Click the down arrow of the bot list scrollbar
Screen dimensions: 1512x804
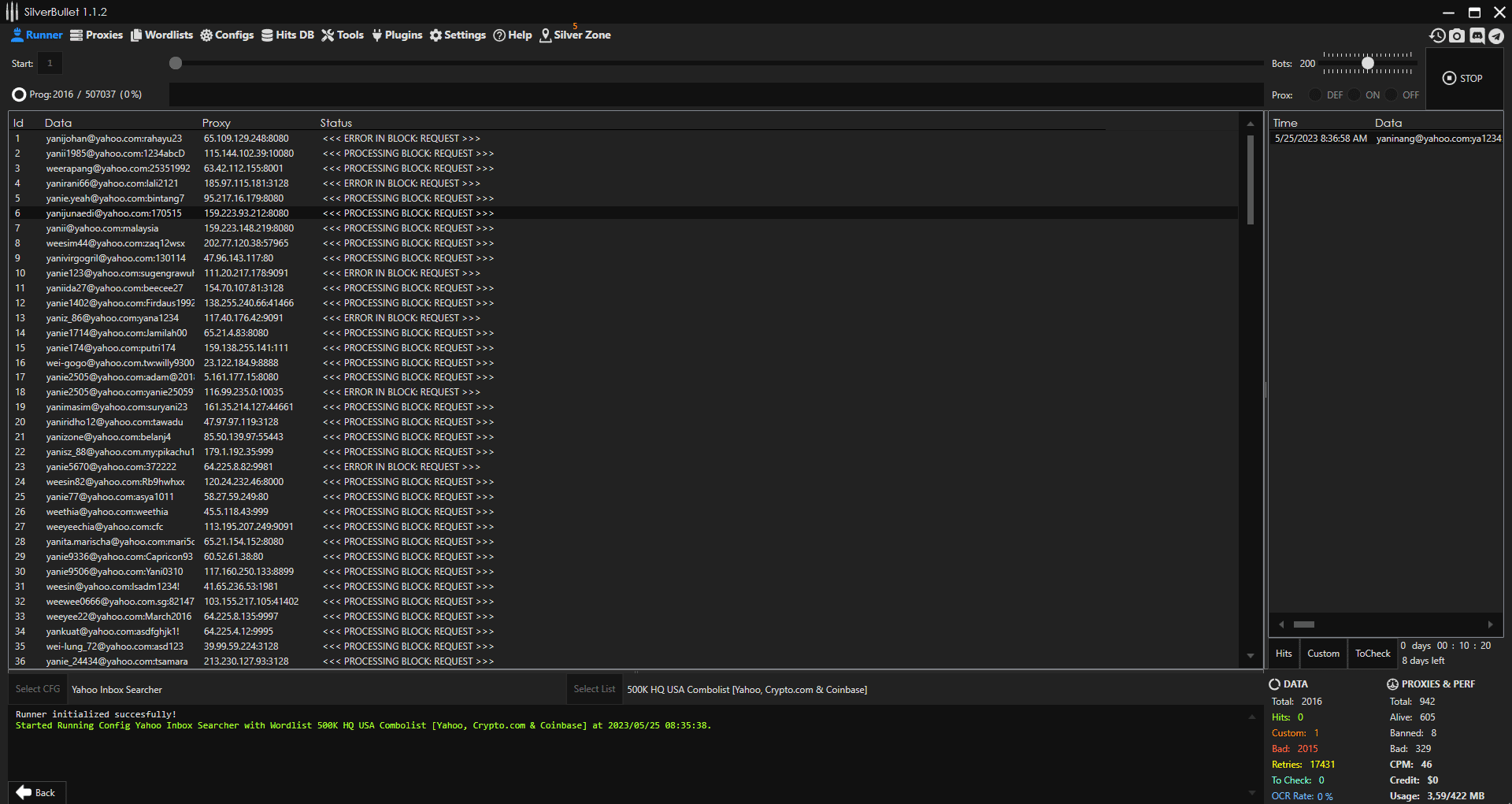pos(1250,656)
